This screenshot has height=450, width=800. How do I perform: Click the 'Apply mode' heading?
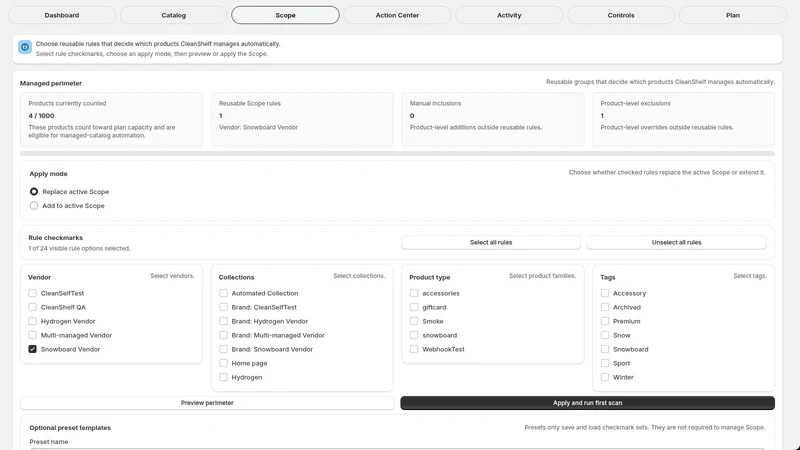point(48,174)
